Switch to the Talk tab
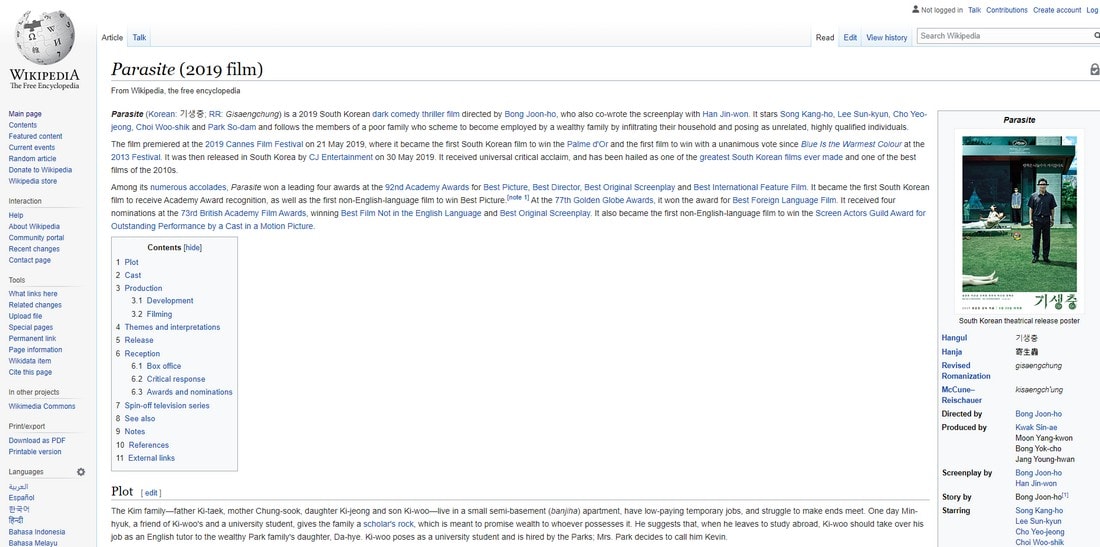The height and width of the screenshot is (547, 1100). (140, 38)
